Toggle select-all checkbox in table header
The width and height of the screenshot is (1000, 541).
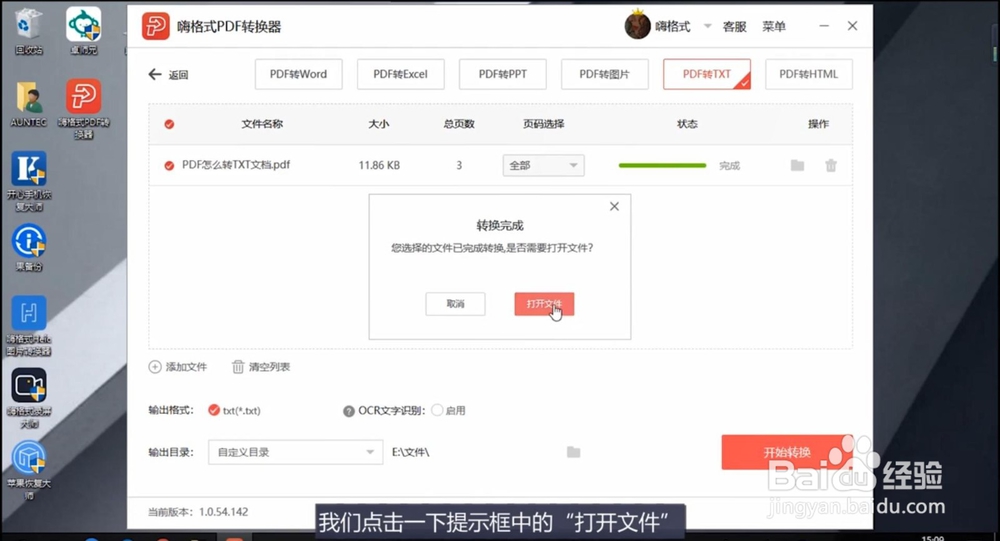169,124
